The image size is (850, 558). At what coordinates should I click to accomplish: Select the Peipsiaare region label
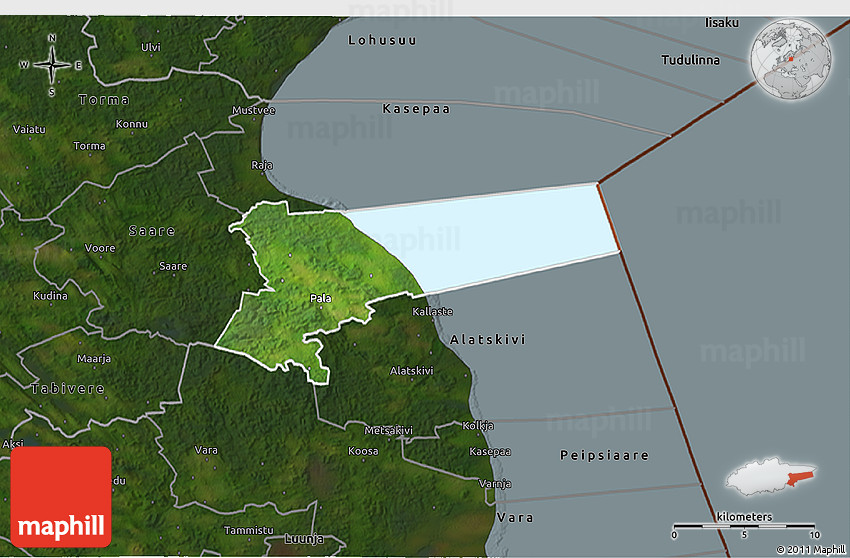coord(603,455)
